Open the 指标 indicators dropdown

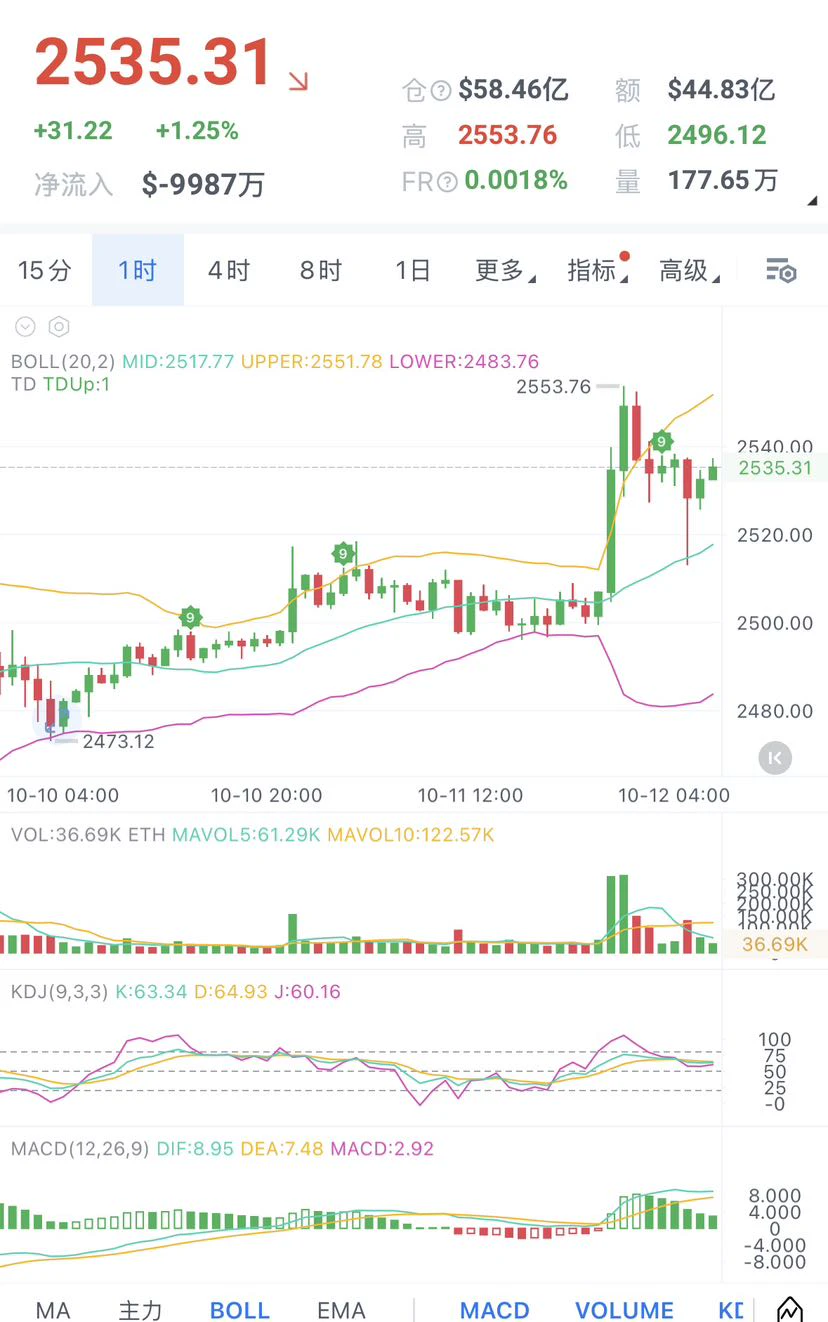(597, 270)
